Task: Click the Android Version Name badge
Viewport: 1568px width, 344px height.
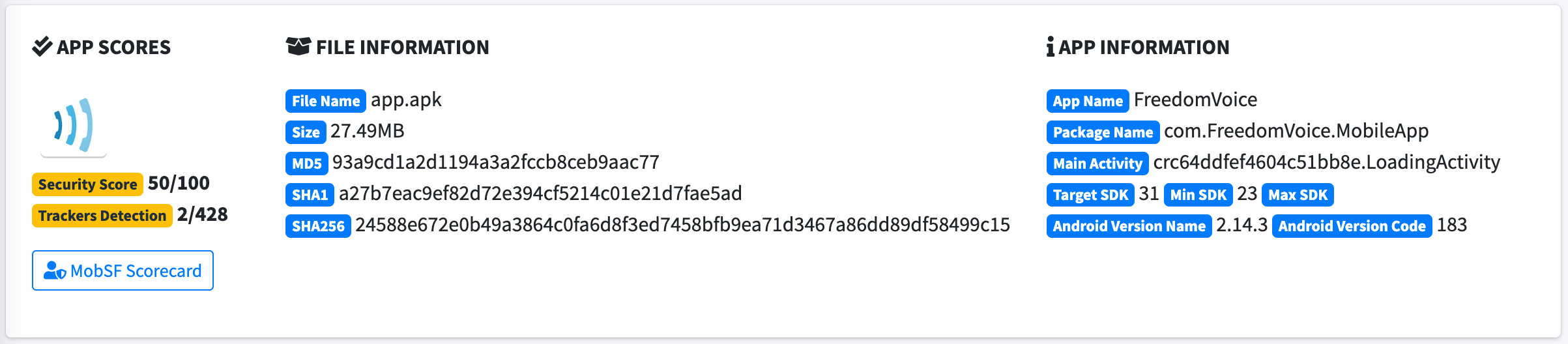Action: click(x=1129, y=226)
